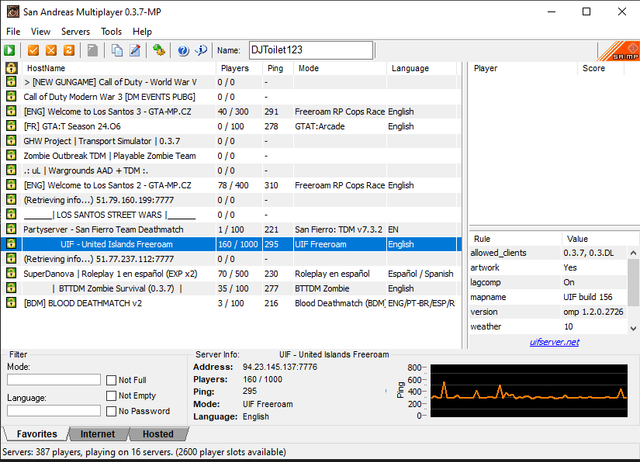Image resolution: width=640 pixels, height=462 pixels.
Task: Click the ping graph display
Action: coord(529,391)
